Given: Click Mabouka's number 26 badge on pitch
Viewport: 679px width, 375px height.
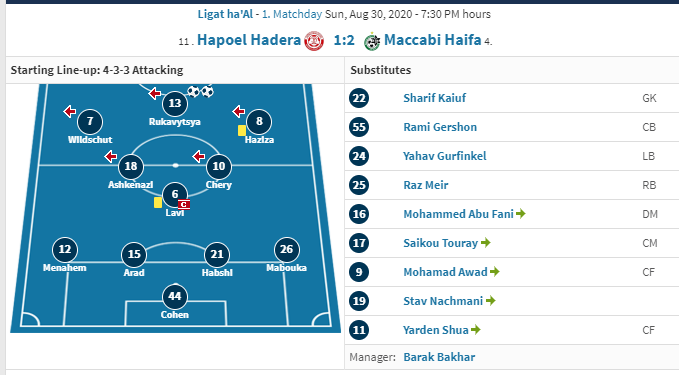Looking at the screenshot, I should pos(287,249).
